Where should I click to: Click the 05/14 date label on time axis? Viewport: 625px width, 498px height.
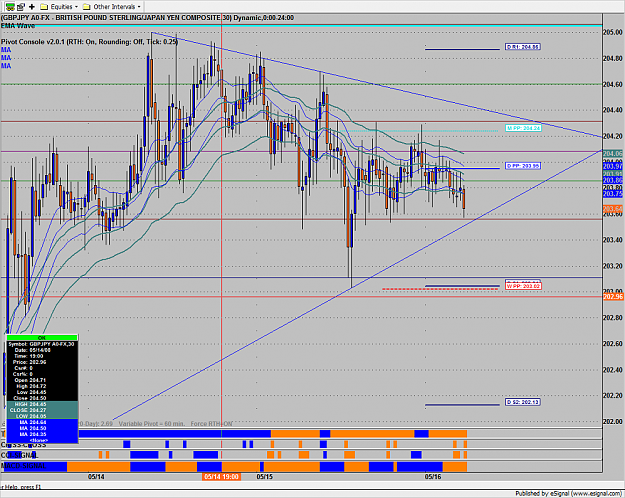(96, 477)
